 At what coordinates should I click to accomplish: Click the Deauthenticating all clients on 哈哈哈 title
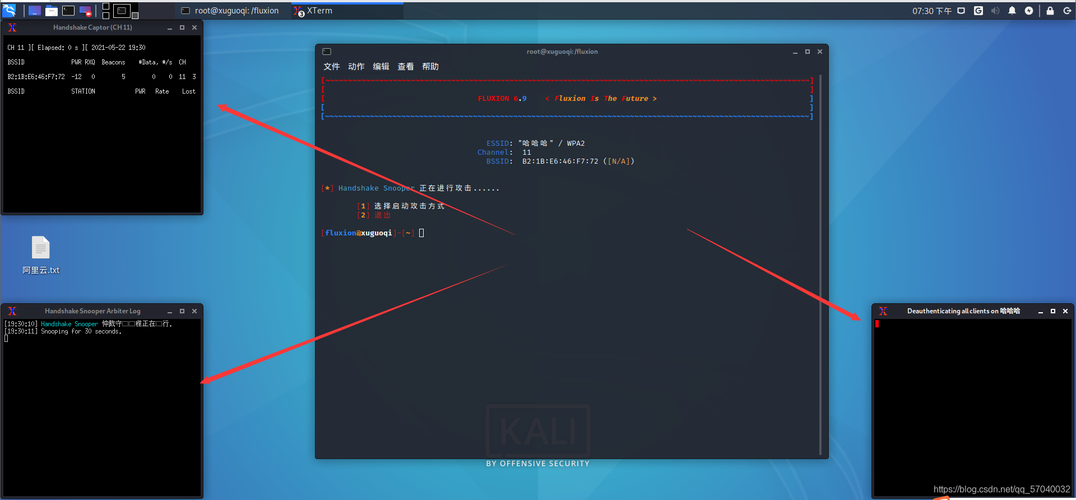pos(963,311)
